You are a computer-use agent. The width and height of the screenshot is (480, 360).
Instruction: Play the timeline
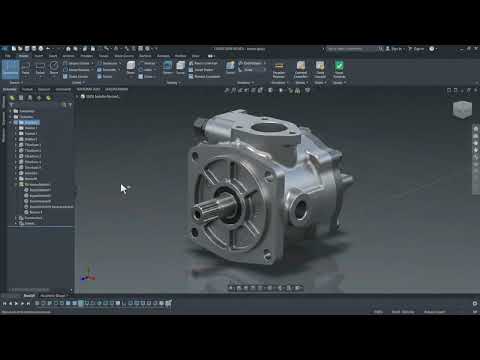click(x=16, y=303)
